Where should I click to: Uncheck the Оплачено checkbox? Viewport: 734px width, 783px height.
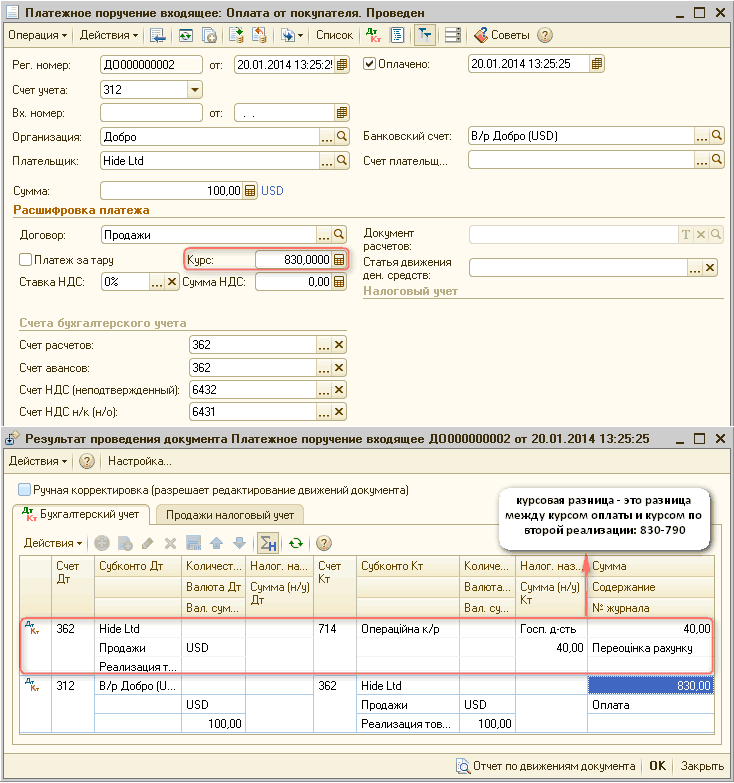(370, 65)
